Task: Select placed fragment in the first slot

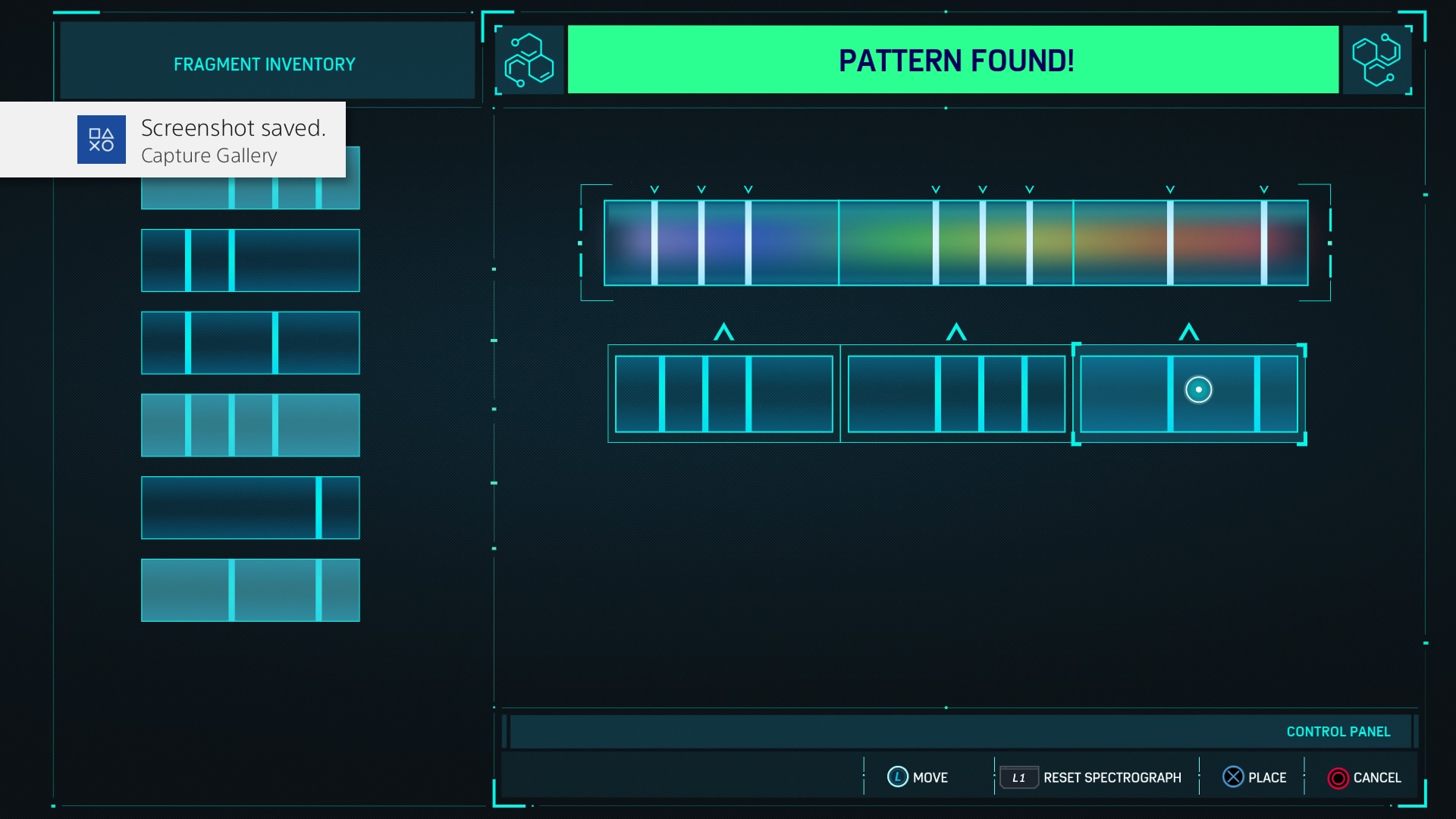Action: click(x=723, y=394)
